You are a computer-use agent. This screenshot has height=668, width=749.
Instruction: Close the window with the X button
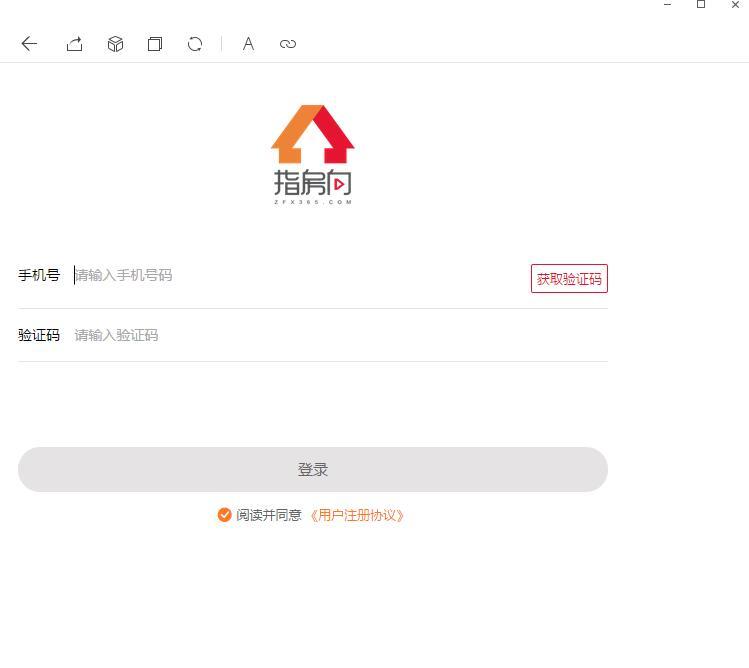(x=735, y=5)
